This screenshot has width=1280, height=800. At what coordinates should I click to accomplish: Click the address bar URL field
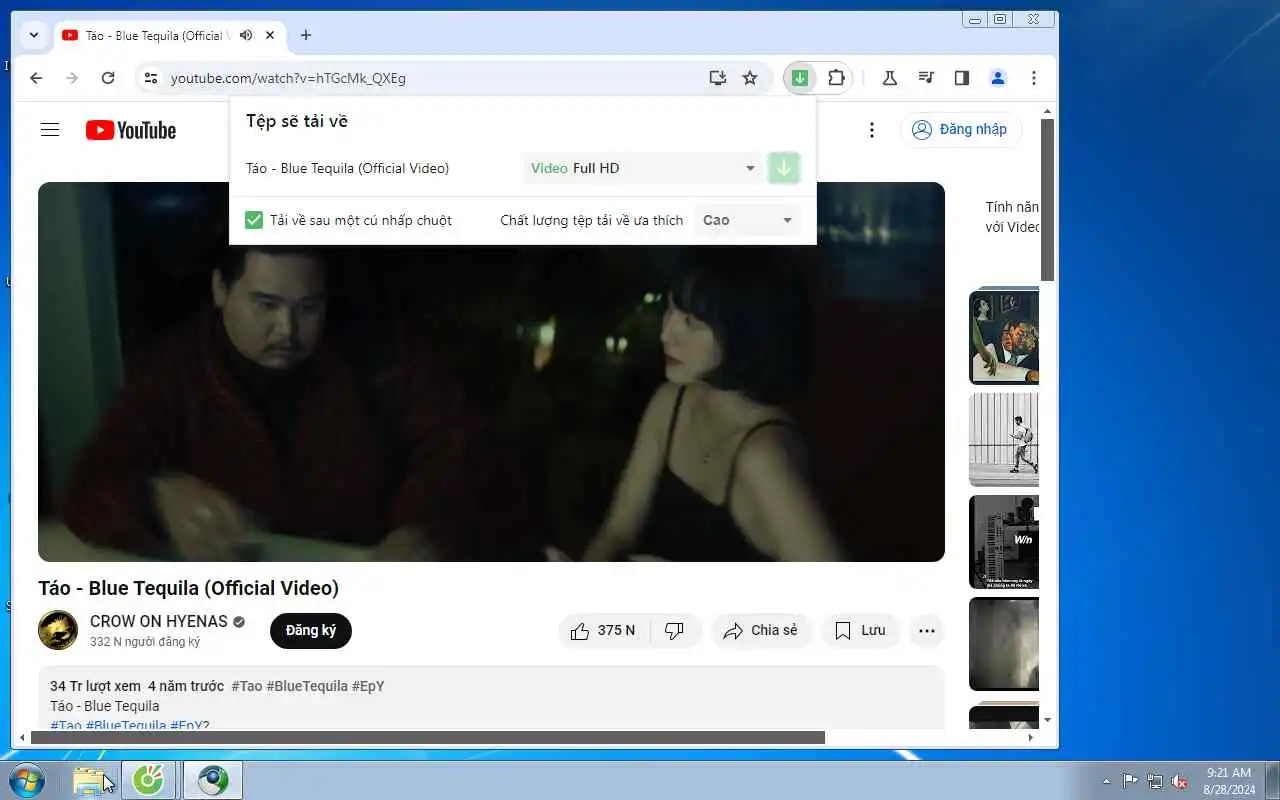point(430,78)
